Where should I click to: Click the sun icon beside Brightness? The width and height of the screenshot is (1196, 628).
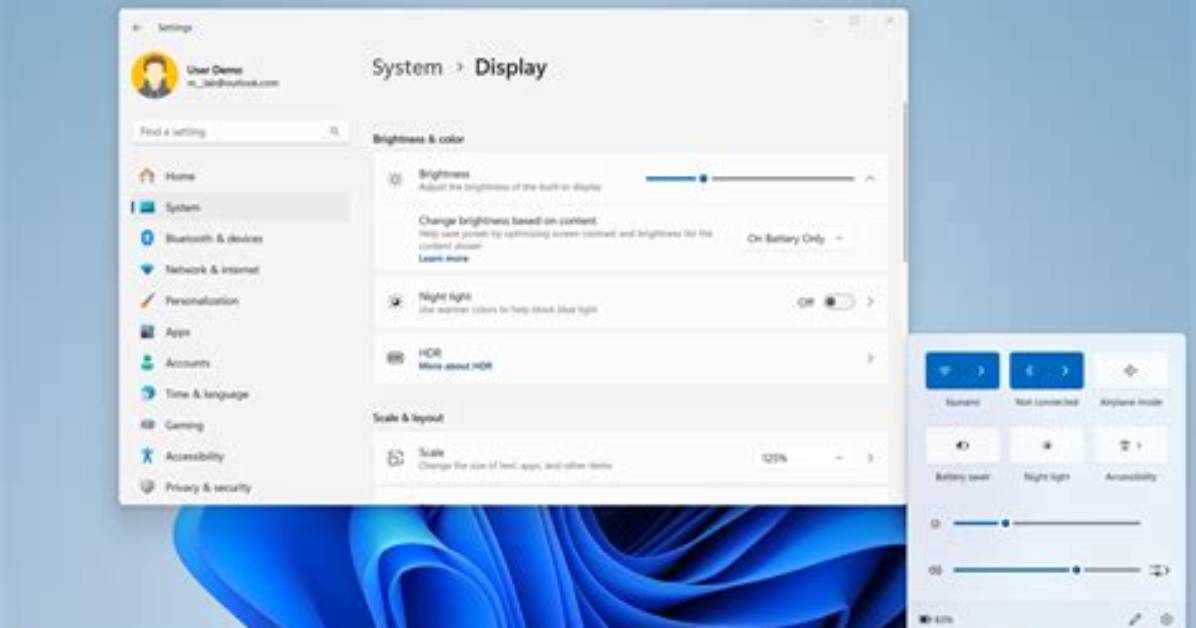coord(395,179)
